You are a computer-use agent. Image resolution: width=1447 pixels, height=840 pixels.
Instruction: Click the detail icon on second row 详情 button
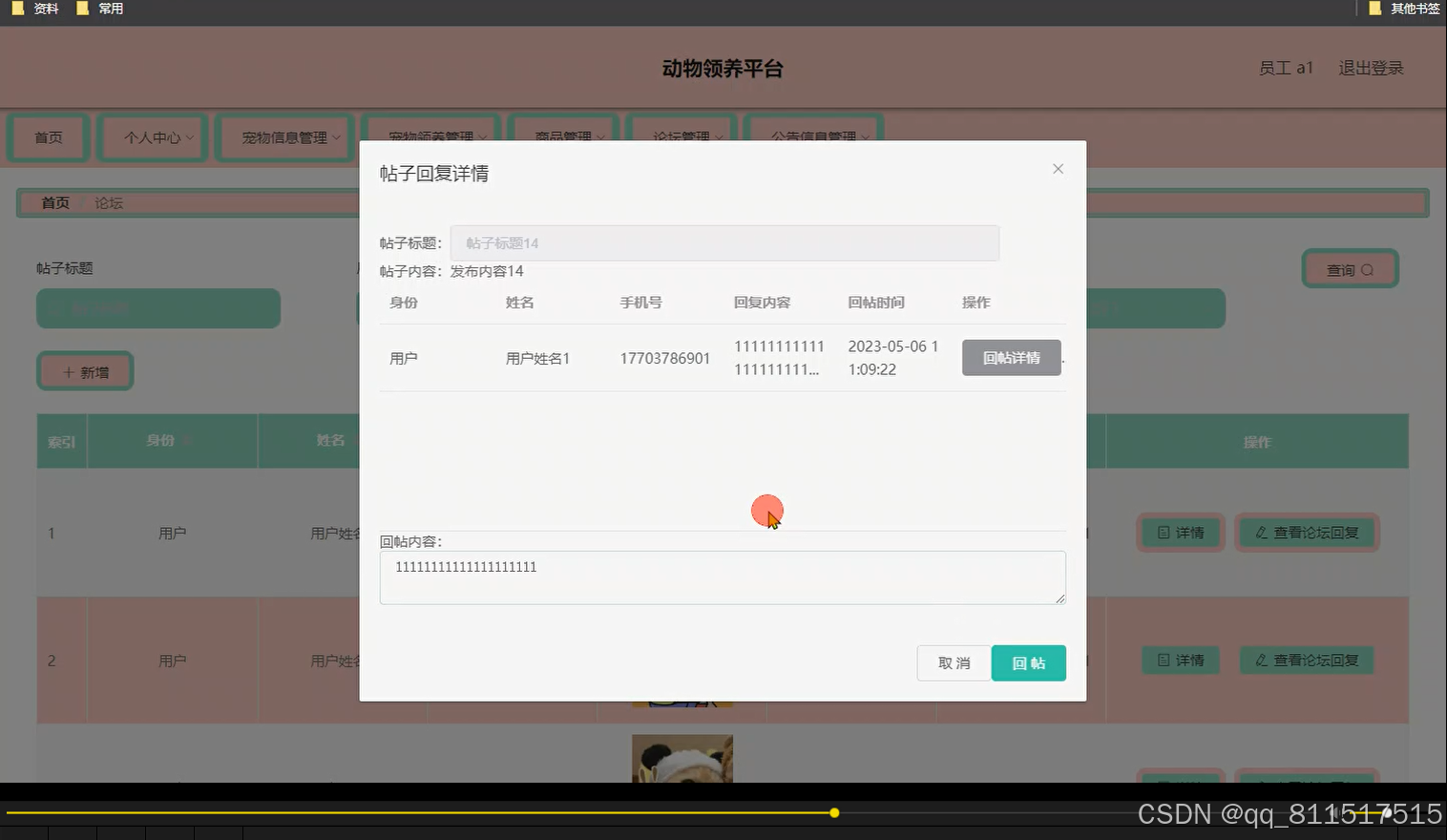coord(1163,660)
